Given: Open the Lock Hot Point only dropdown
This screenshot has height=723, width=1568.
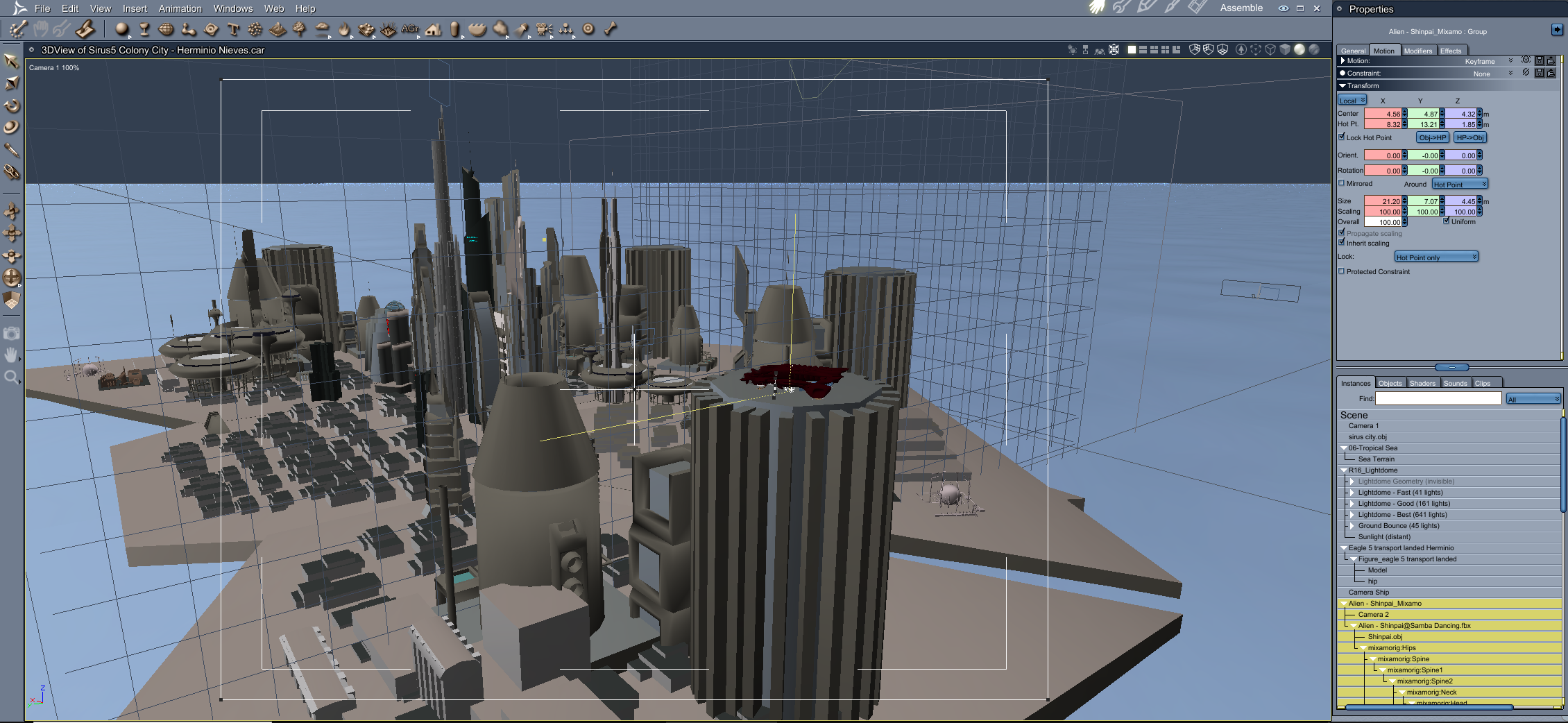Looking at the screenshot, I should [1436, 257].
